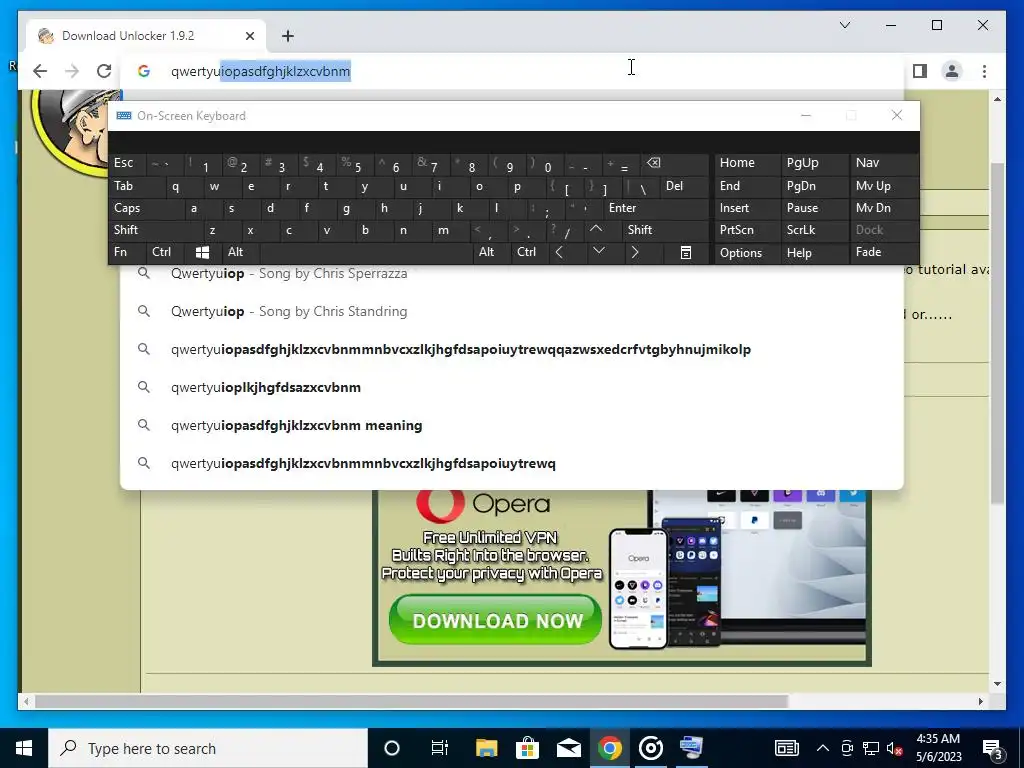Image resolution: width=1024 pixels, height=768 pixels.
Task: Tap the PgUp key on keyboard
Action: tap(814, 163)
